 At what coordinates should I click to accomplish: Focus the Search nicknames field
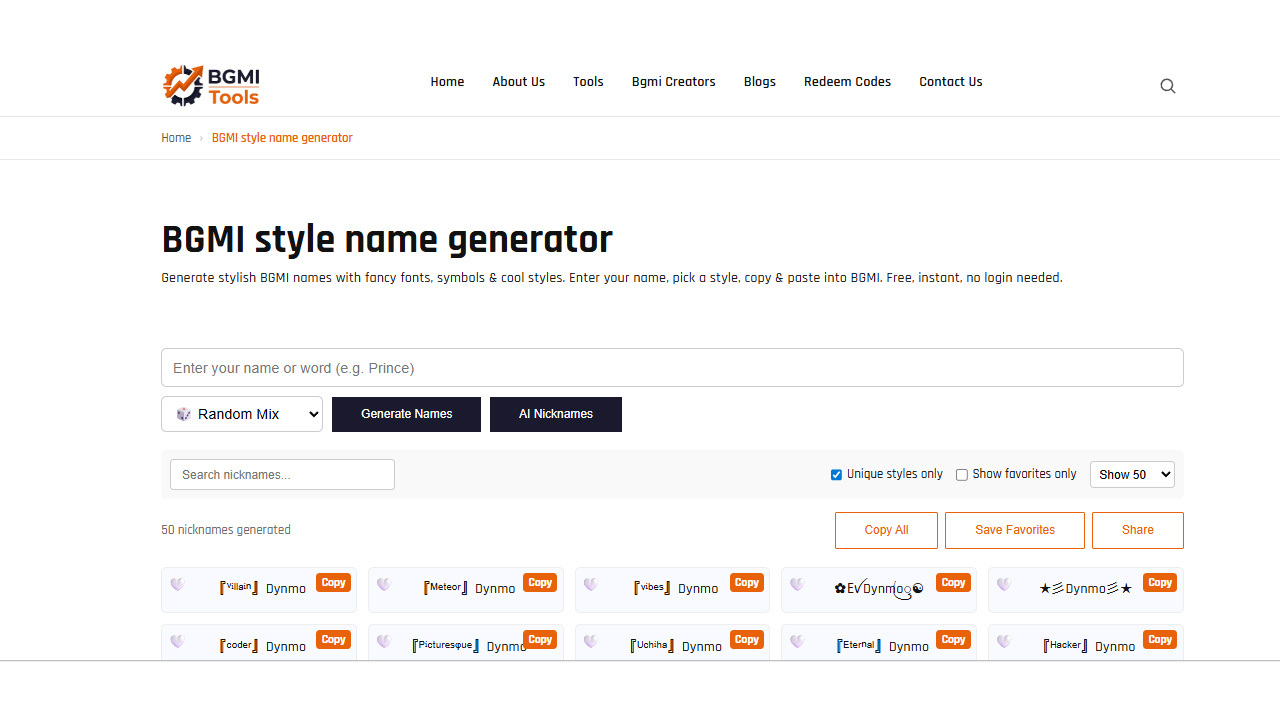click(282, 475)
